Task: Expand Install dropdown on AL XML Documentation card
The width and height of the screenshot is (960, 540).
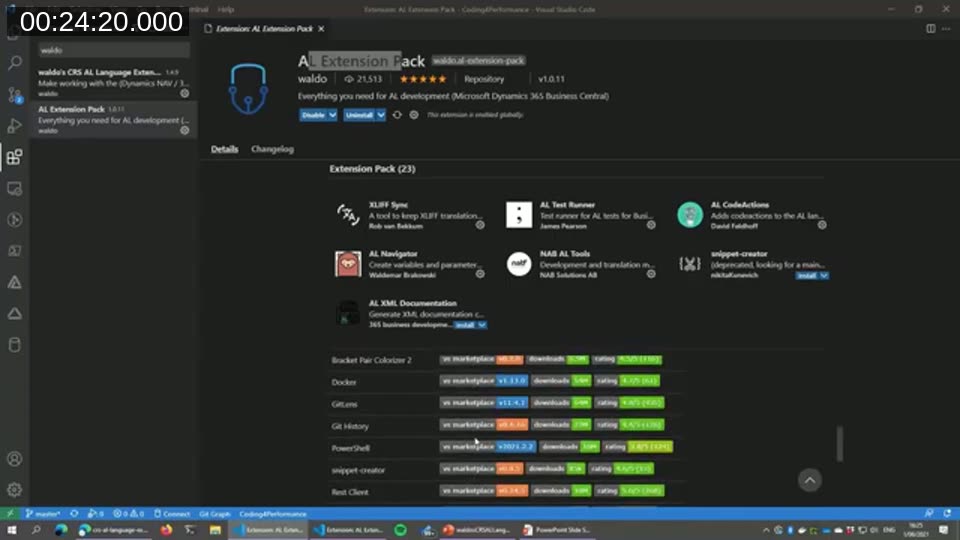Action: (482, 325)
